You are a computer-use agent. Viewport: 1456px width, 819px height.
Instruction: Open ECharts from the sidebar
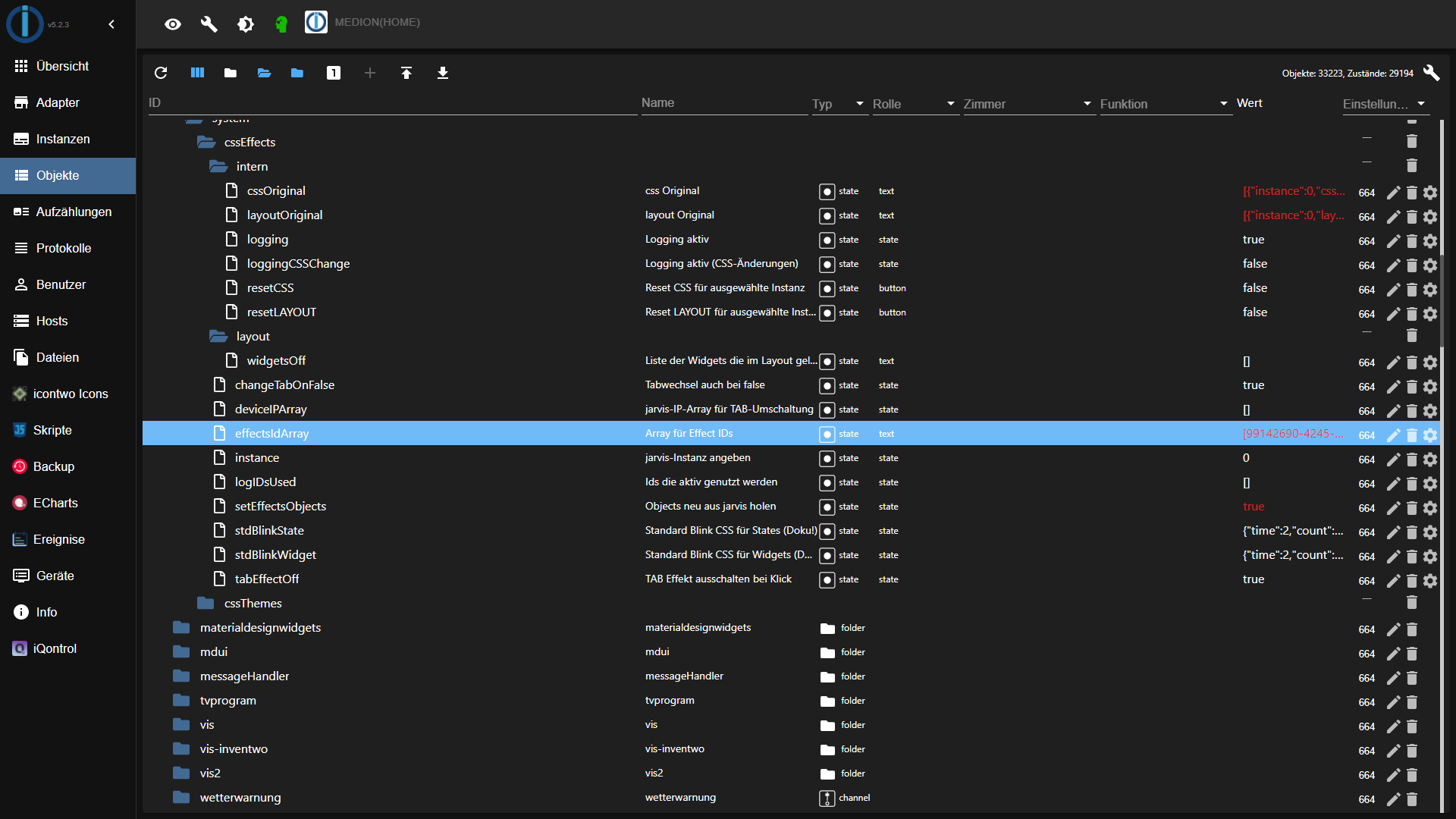pyautogui.click(x=68, y=503)
